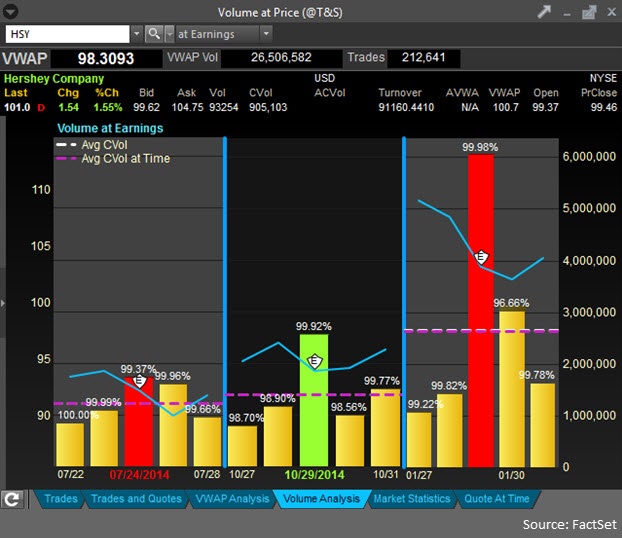Click the 99.22% bar above 01/27
The image size is (622, 538).
(419, 440)
